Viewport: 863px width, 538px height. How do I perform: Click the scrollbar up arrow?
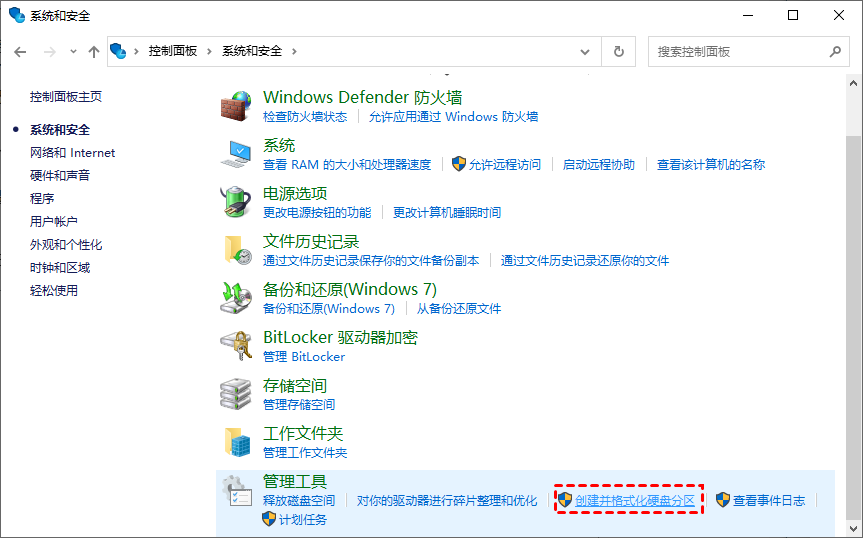(x=853, y=84)
